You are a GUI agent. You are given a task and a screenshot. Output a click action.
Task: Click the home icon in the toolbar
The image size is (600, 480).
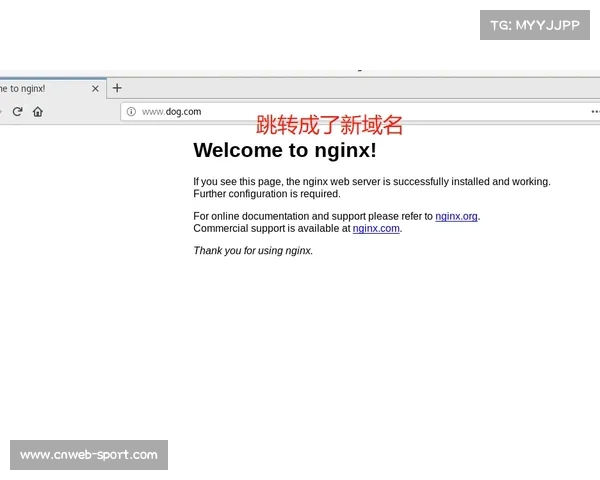pyautogui.click(x=37, y=112)
